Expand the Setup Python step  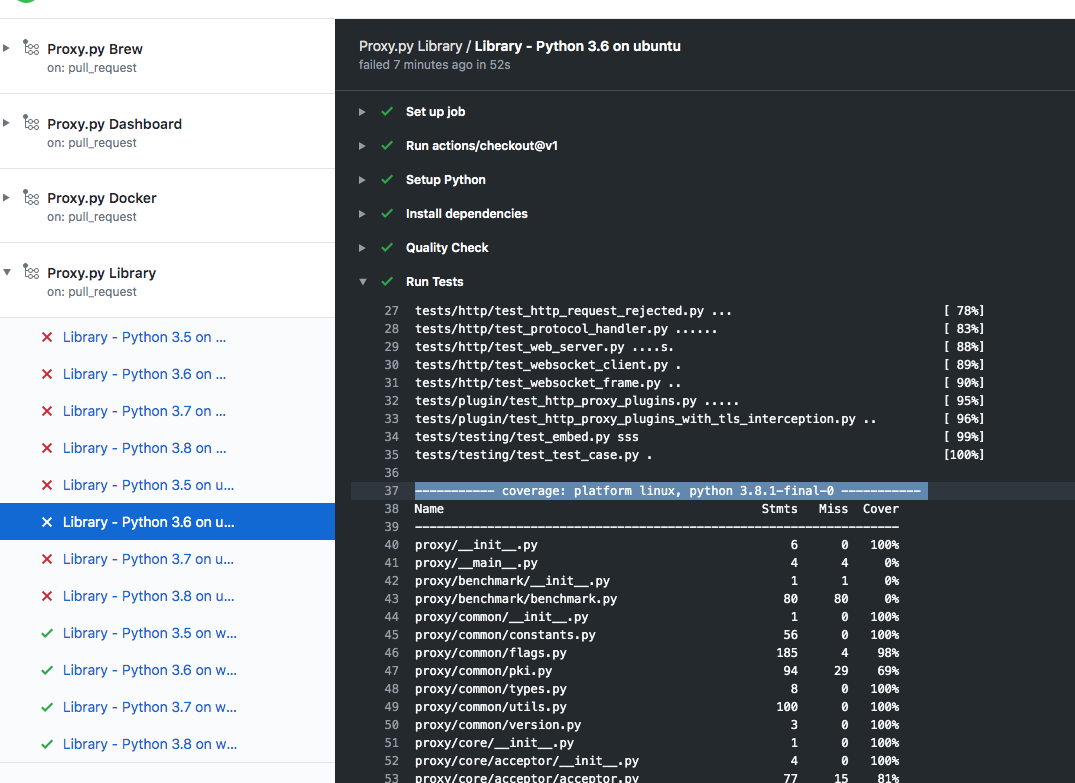pos(362,180)
